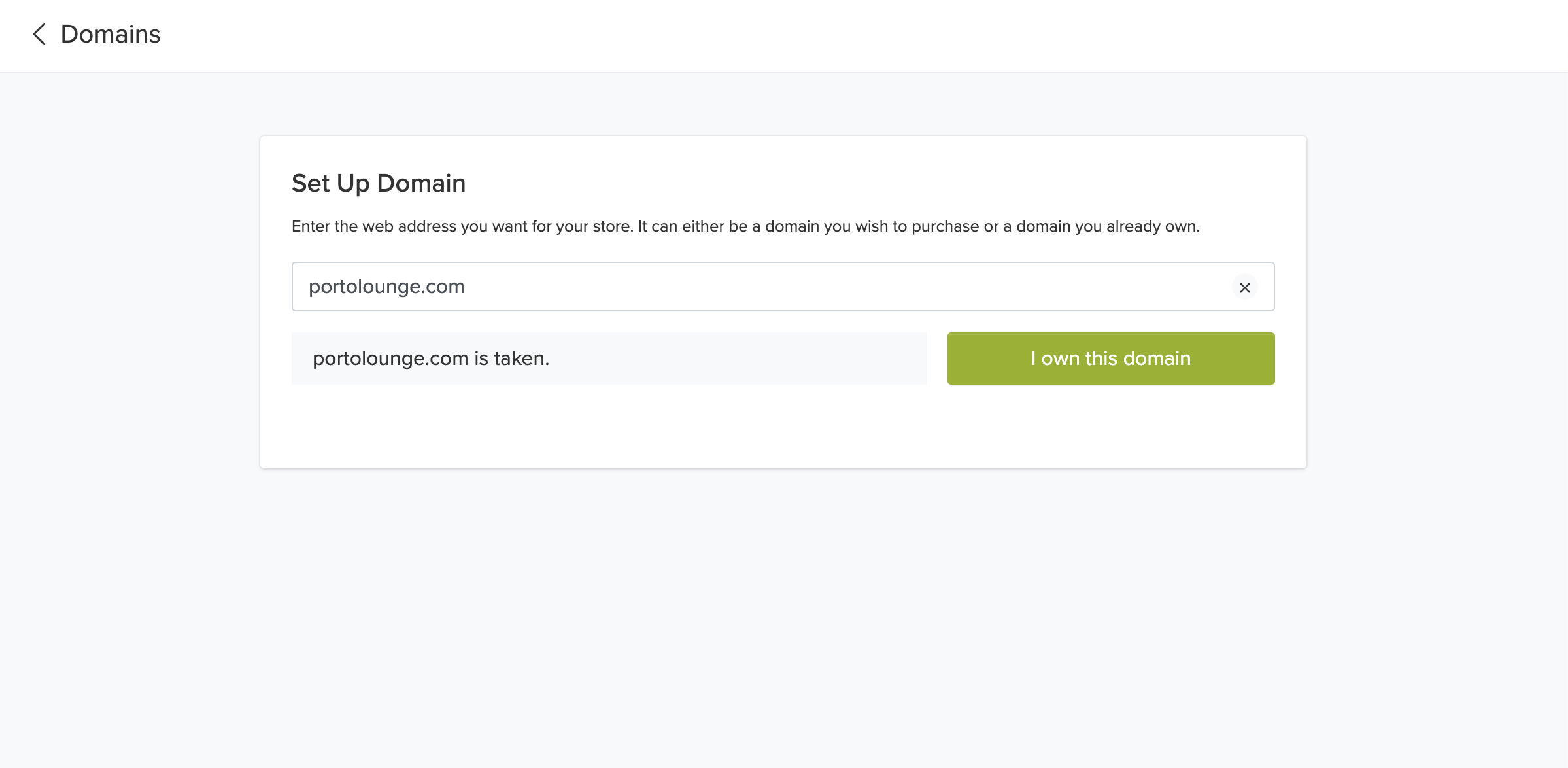Click the 'Set Up Domain' heading

(x=379, y=183)
